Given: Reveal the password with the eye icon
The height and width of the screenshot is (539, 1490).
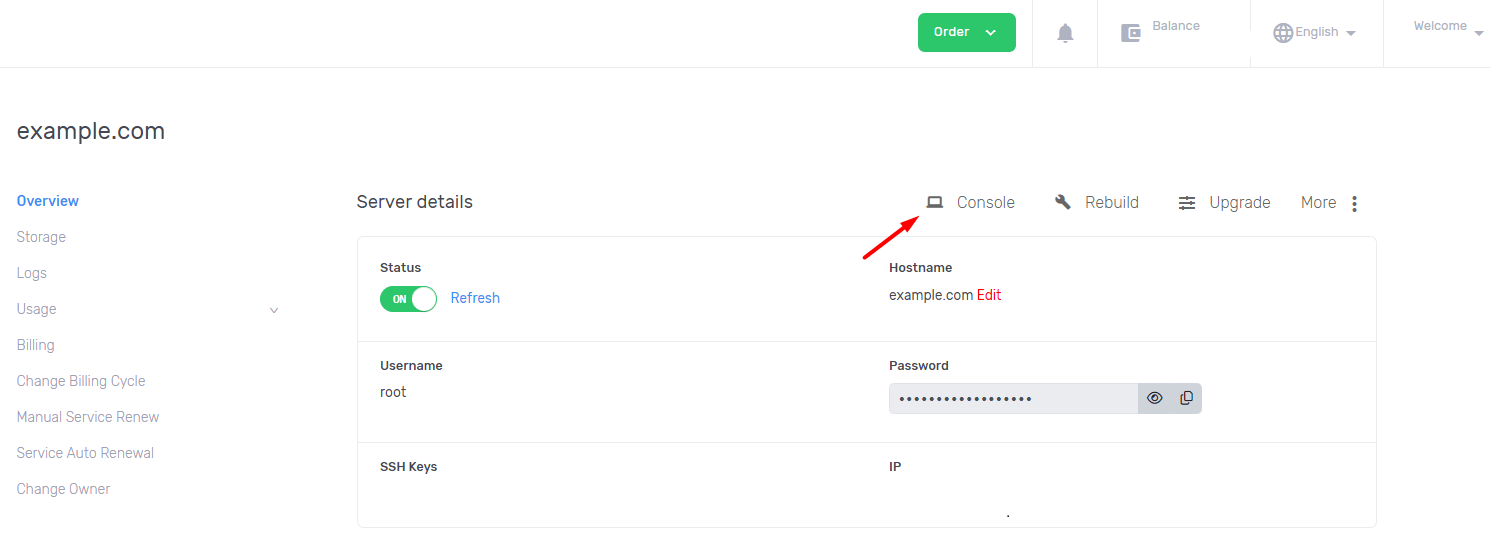Looking at the screenshot, I should pos(1155,398).
